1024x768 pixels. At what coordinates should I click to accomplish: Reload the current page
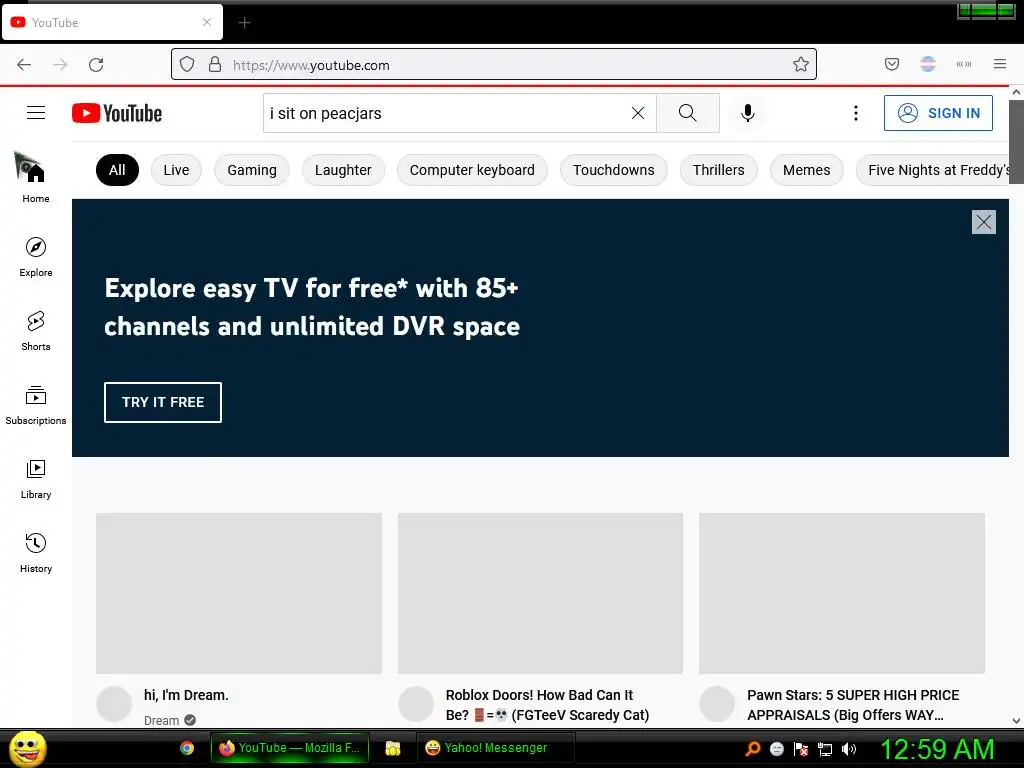[x=96, y=64]
